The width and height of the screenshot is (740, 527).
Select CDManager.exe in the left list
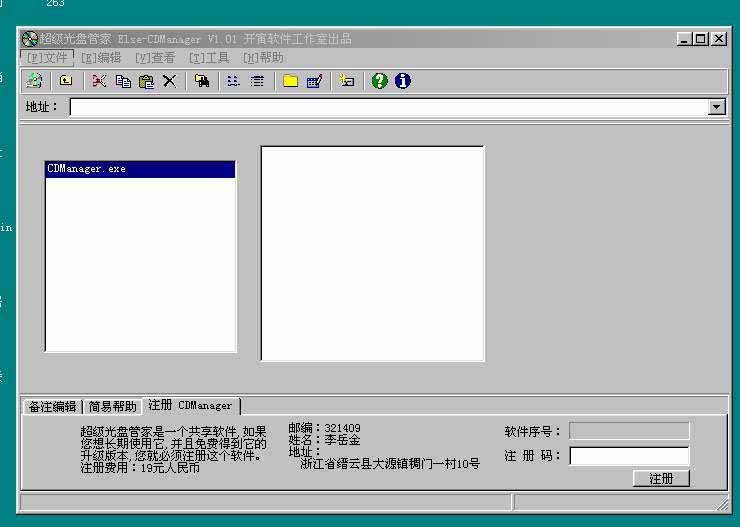coord(140,169)
